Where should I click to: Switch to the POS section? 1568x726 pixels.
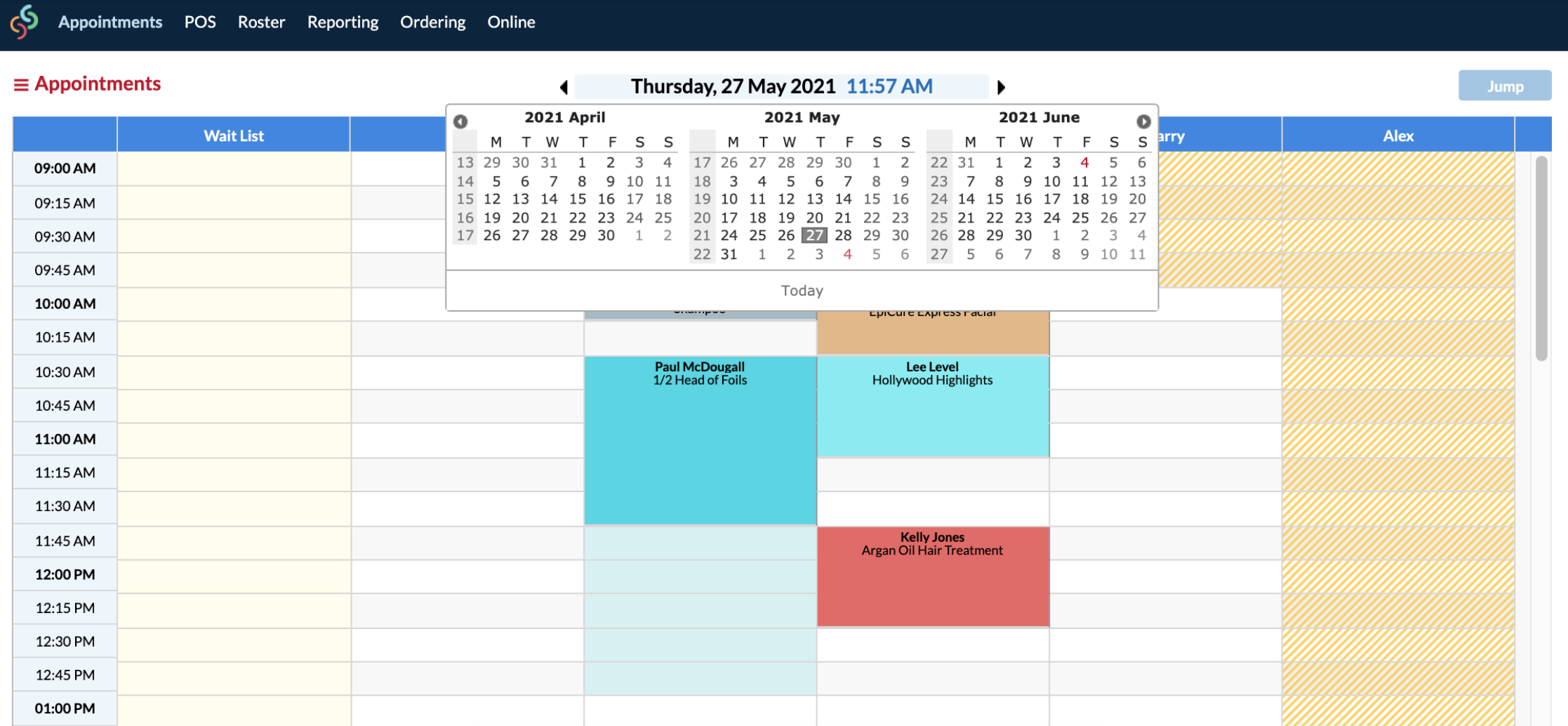point(200,22)
